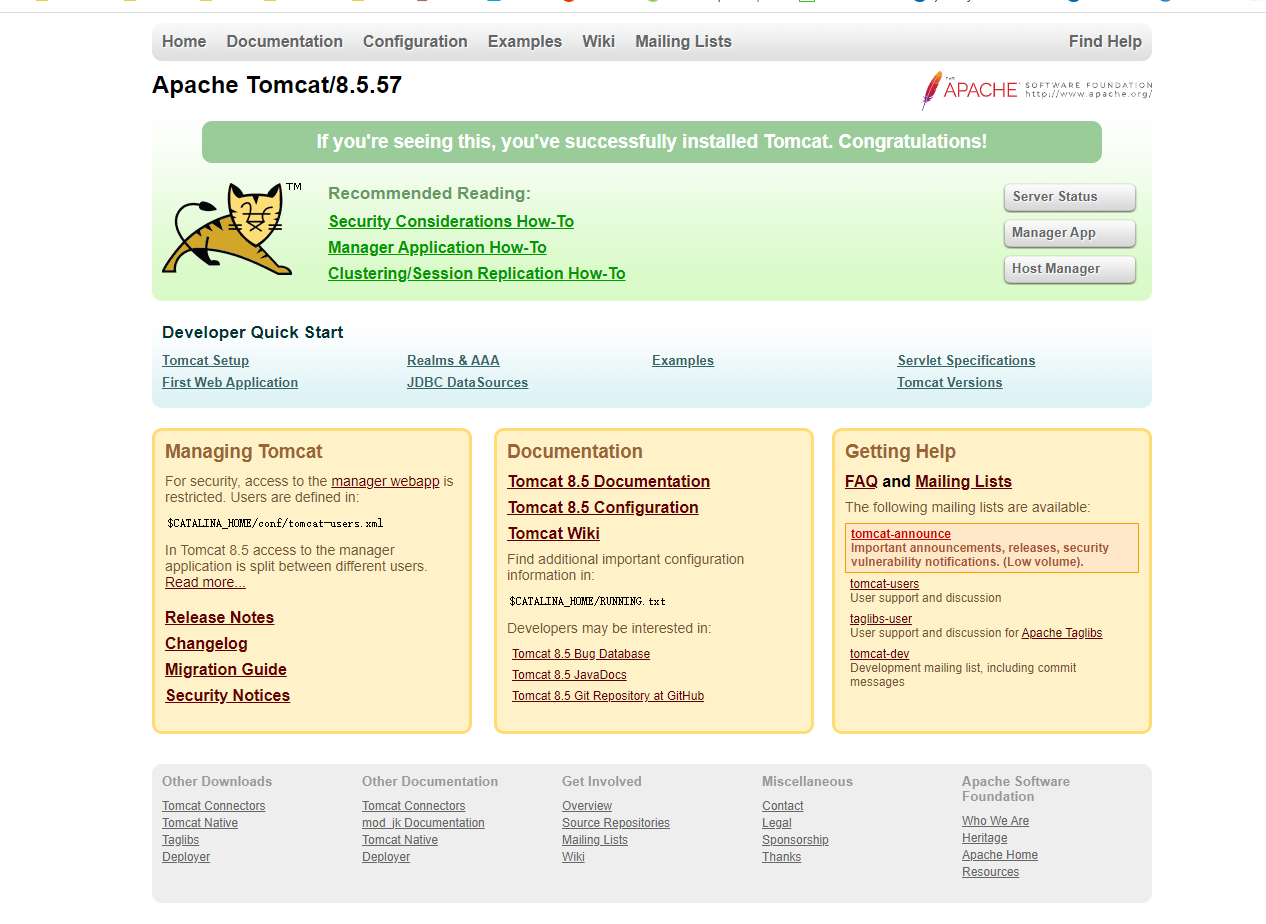Open First Web Application link

pyautogui.click(x=230, y=382)
